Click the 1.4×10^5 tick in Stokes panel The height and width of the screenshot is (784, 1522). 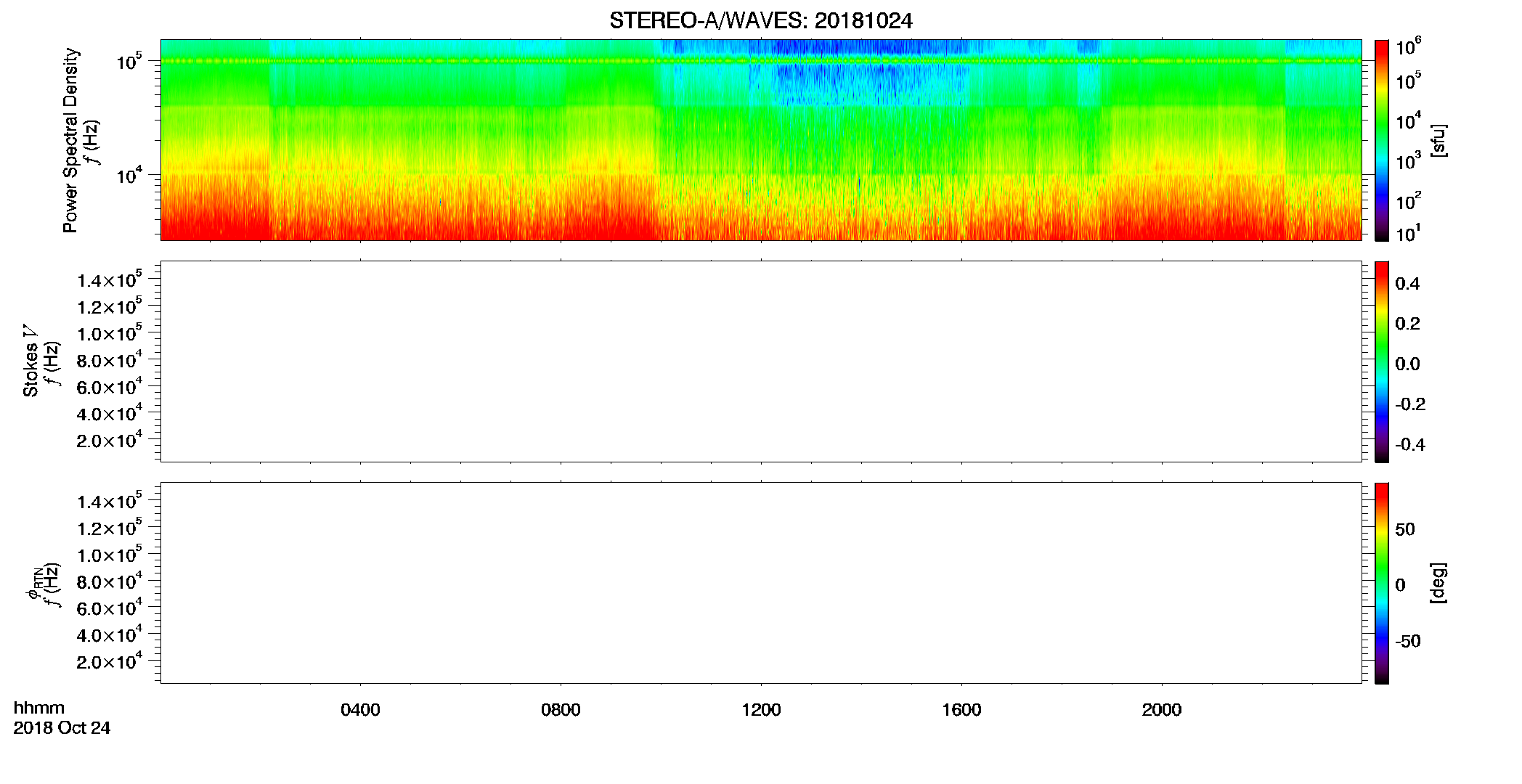[110, 279]
